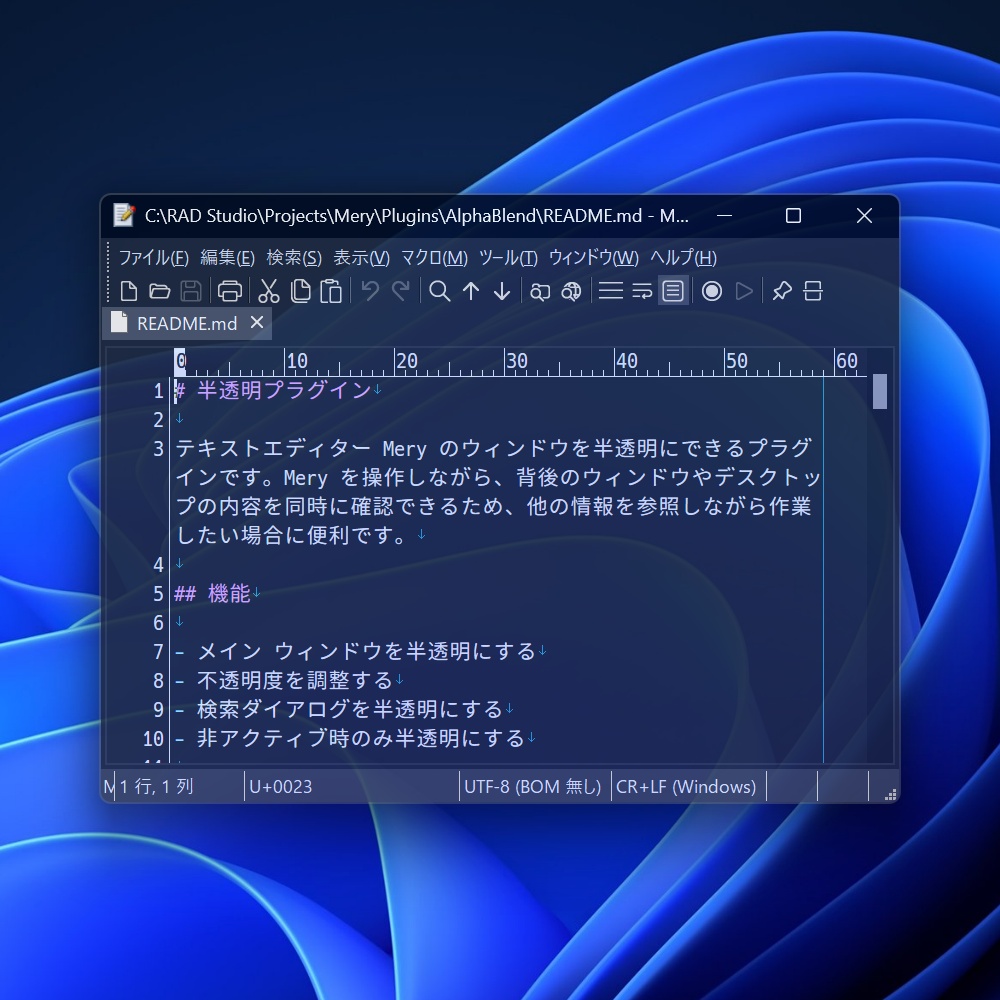Print the document using the printer icon
The width and height of the screenshot is (1000, 1000).
(x=230, y=291)
